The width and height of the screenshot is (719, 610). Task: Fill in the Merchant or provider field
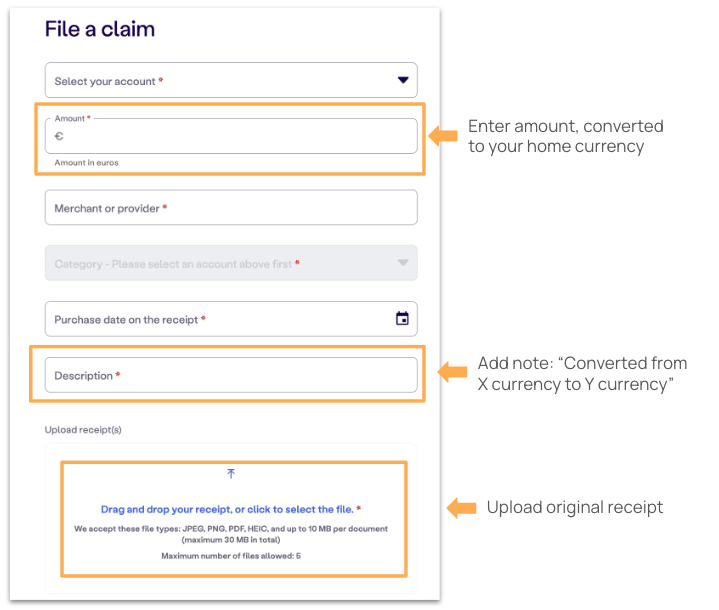tap(231, 207)
